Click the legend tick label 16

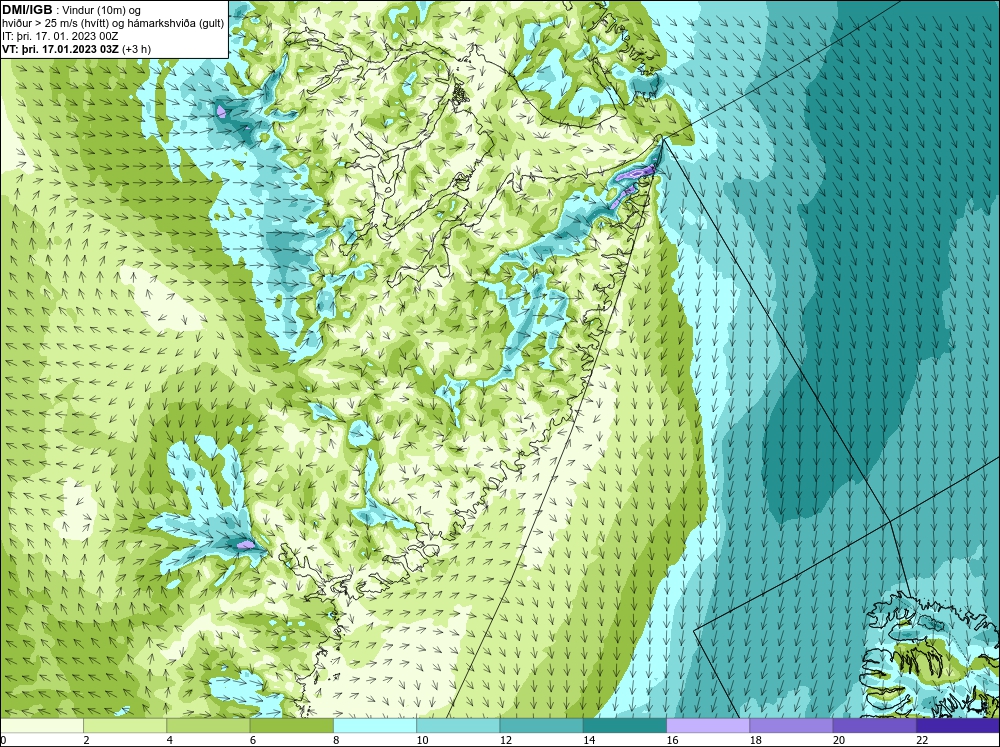coord(672,740)
